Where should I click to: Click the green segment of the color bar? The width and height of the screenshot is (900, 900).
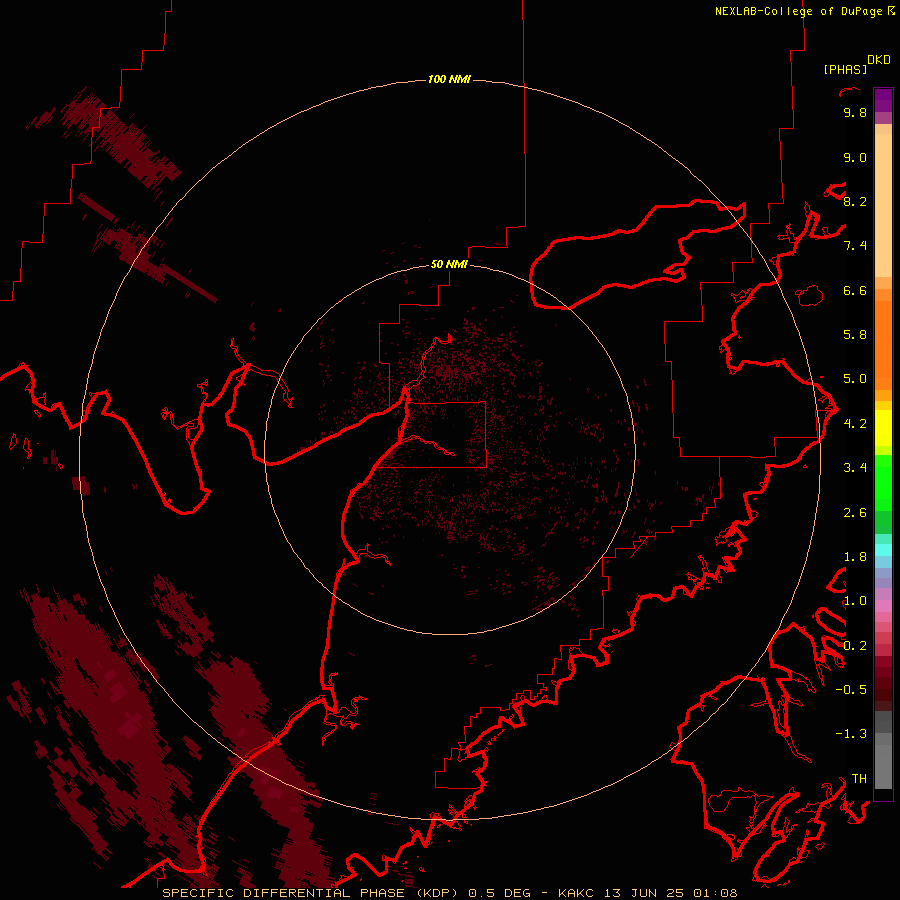[883, 483]
